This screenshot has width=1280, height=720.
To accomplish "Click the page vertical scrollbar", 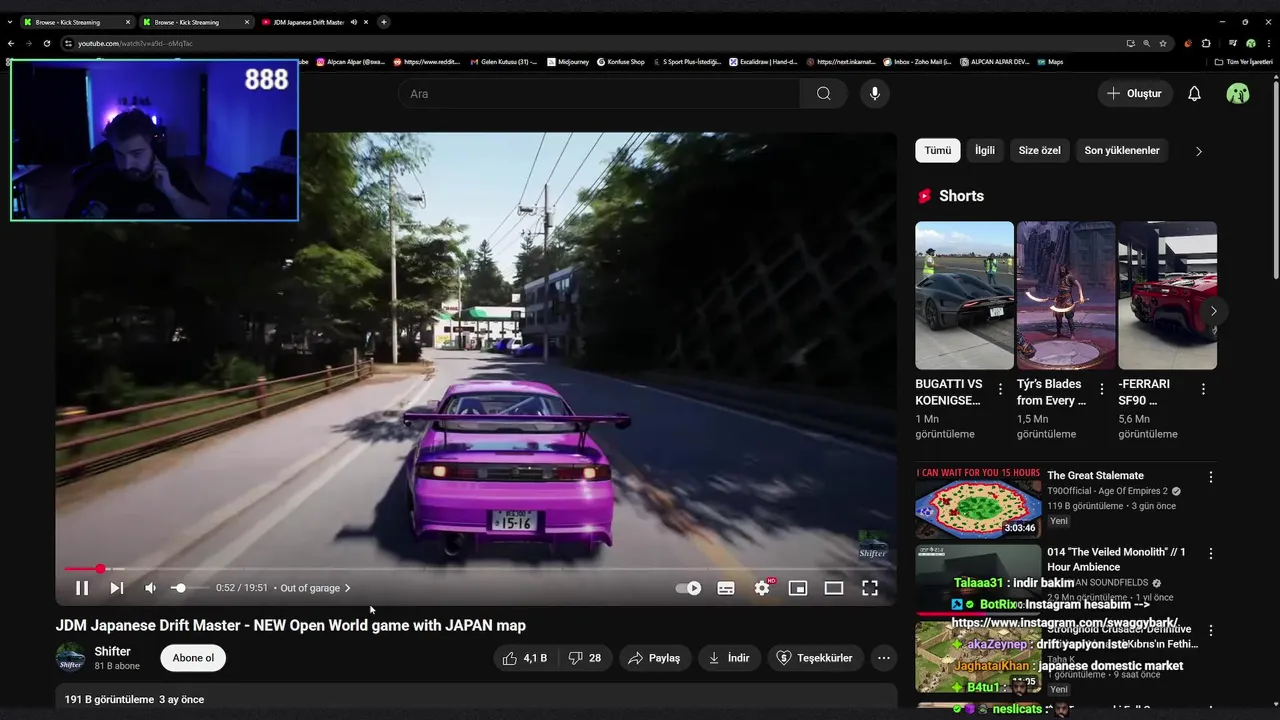I will [x=1275, y=180].
